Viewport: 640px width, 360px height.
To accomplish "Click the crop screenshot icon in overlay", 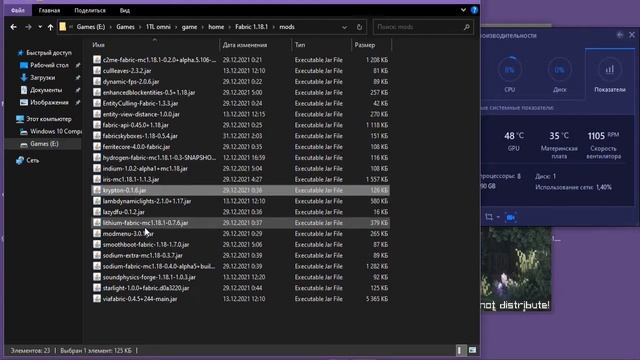I will 489,217.
